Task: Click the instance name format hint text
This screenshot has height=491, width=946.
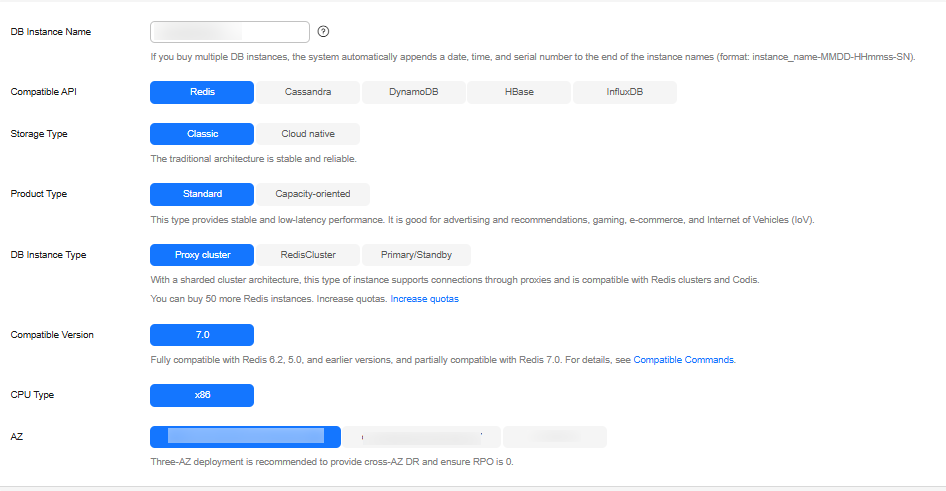Action: click(533, 57)
